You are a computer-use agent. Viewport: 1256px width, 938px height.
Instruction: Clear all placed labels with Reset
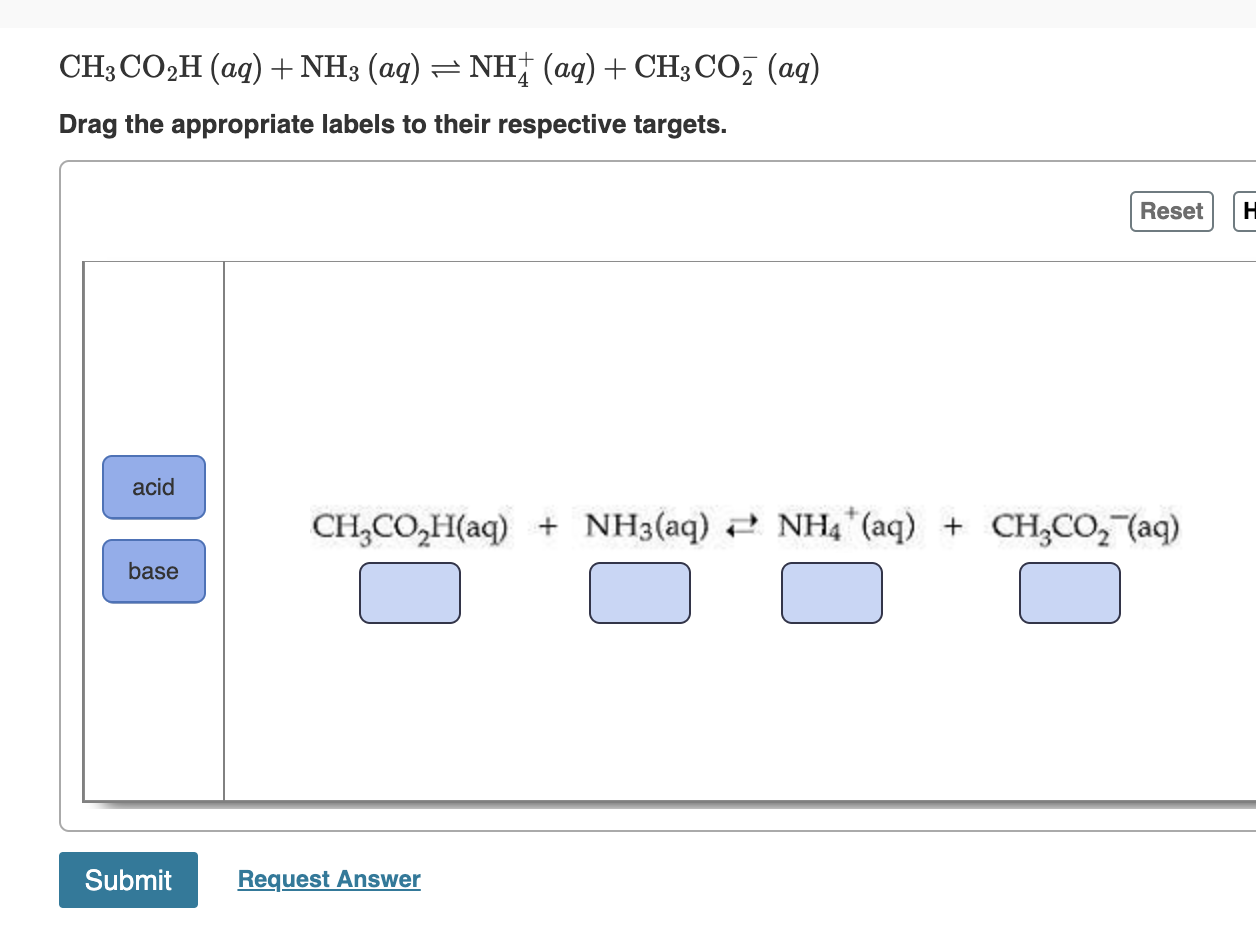[x=1171, y=211]
